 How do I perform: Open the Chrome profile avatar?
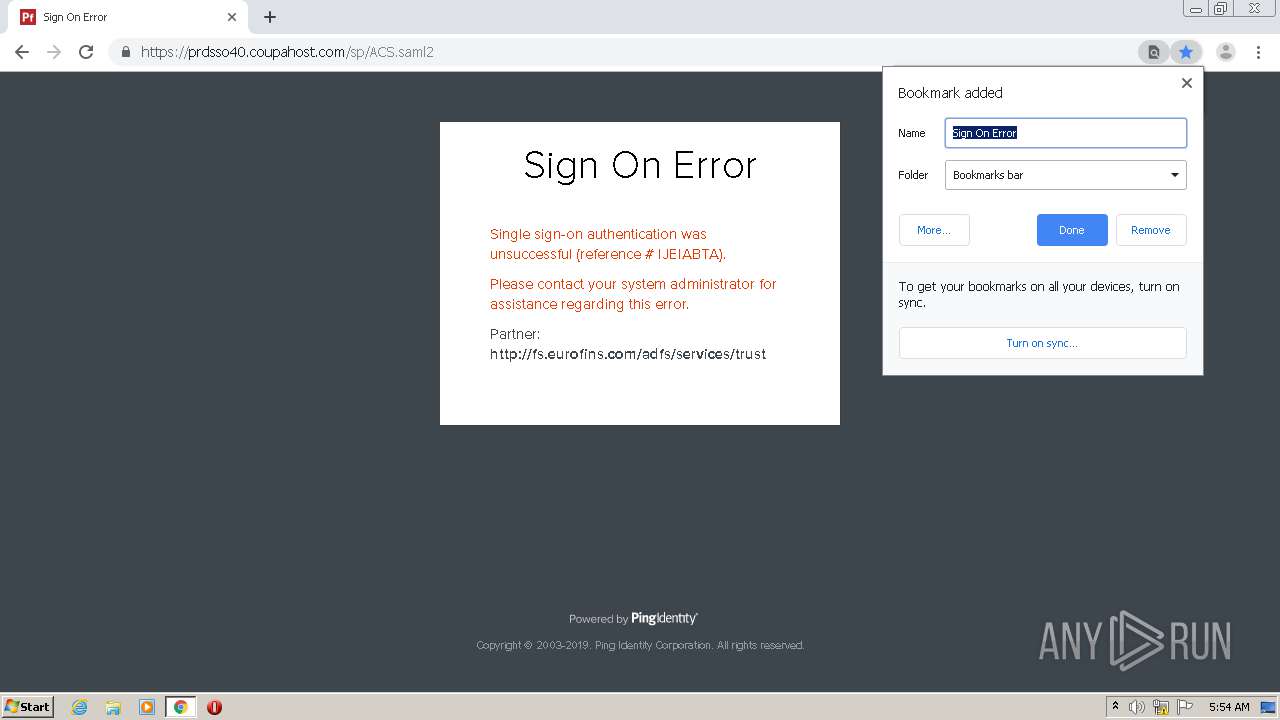click(x=1226, y=52)
